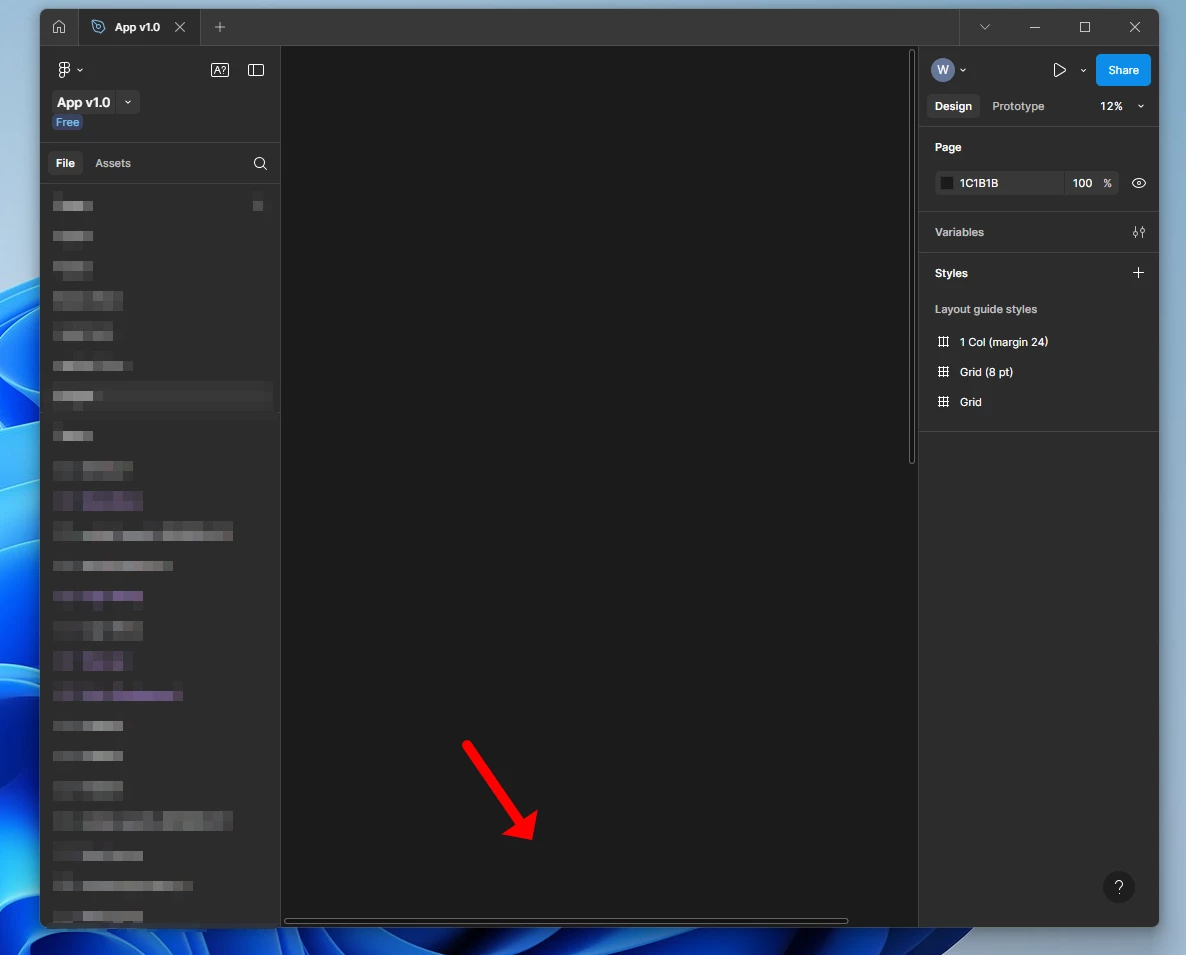Image resolution: width=1186 pixels, height=955 pixels.
Task: Toggle page background visibility eye
Action: [1138, 183]
